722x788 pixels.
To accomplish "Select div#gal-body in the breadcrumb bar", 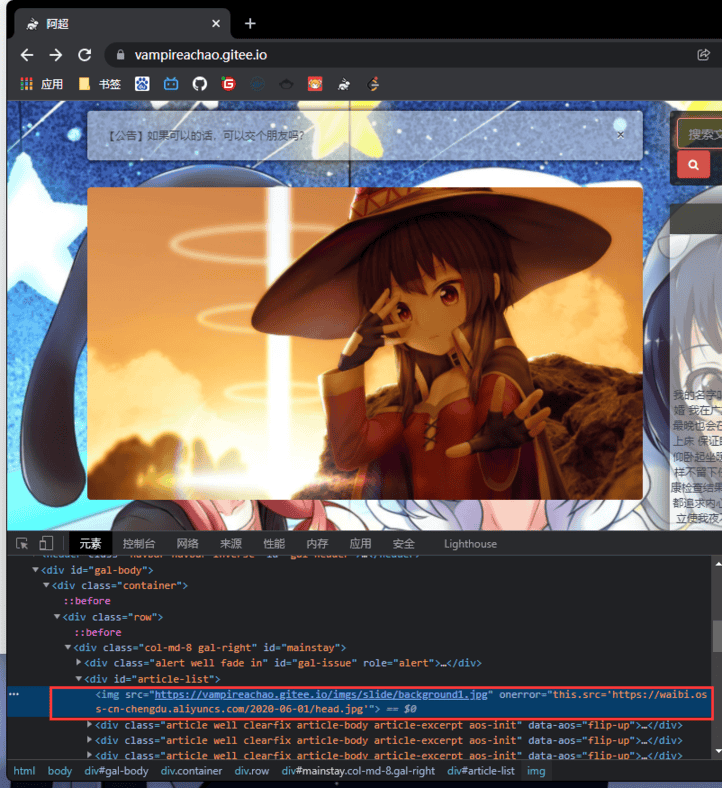I will click(x=115, y=771).
